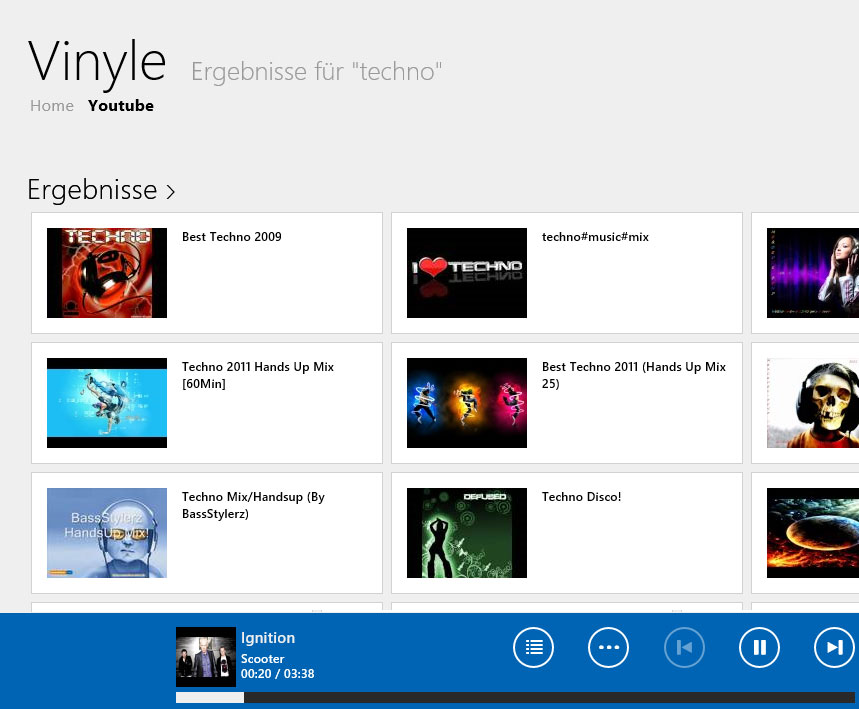
Task: Select the 'Techno Disco!' title
Action: pyautogui.click(x=582, y=496)
